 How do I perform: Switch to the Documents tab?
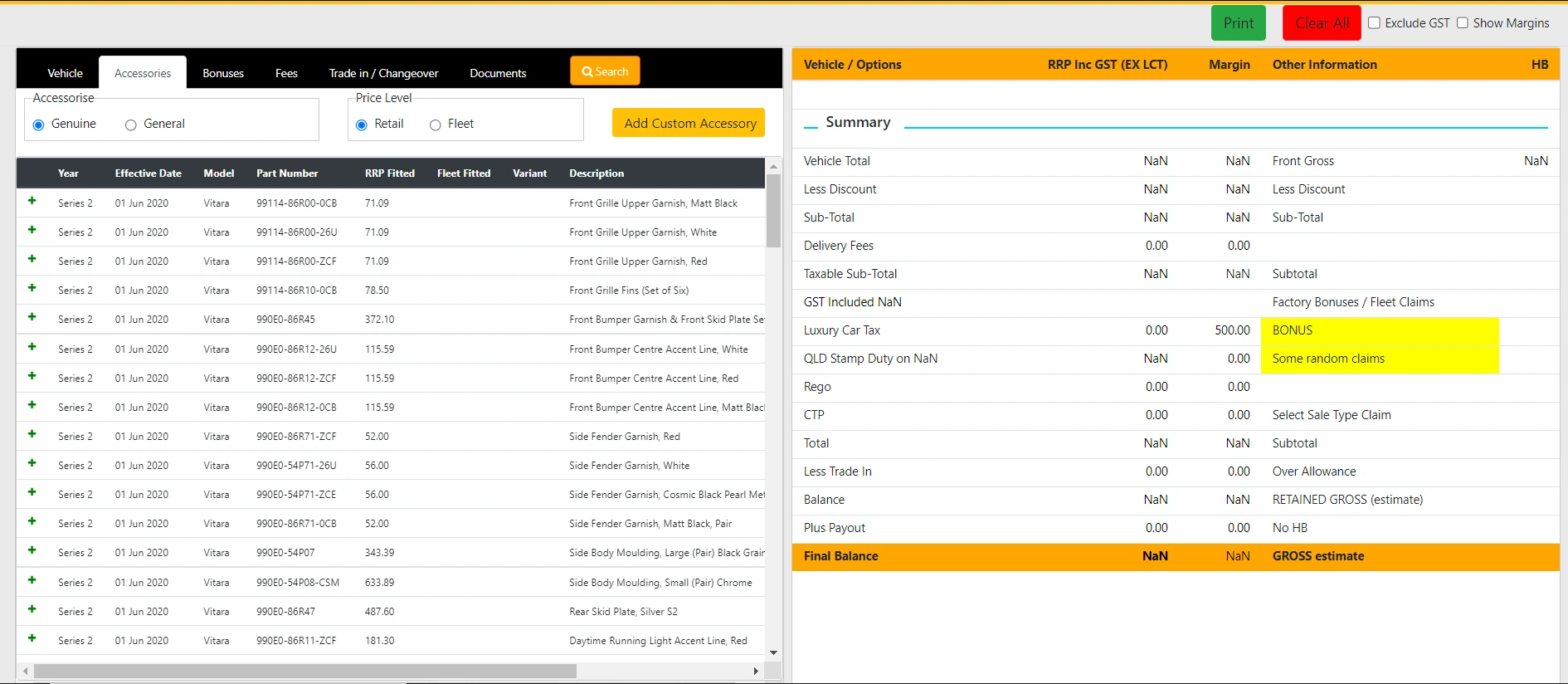(x=498, y=73)
